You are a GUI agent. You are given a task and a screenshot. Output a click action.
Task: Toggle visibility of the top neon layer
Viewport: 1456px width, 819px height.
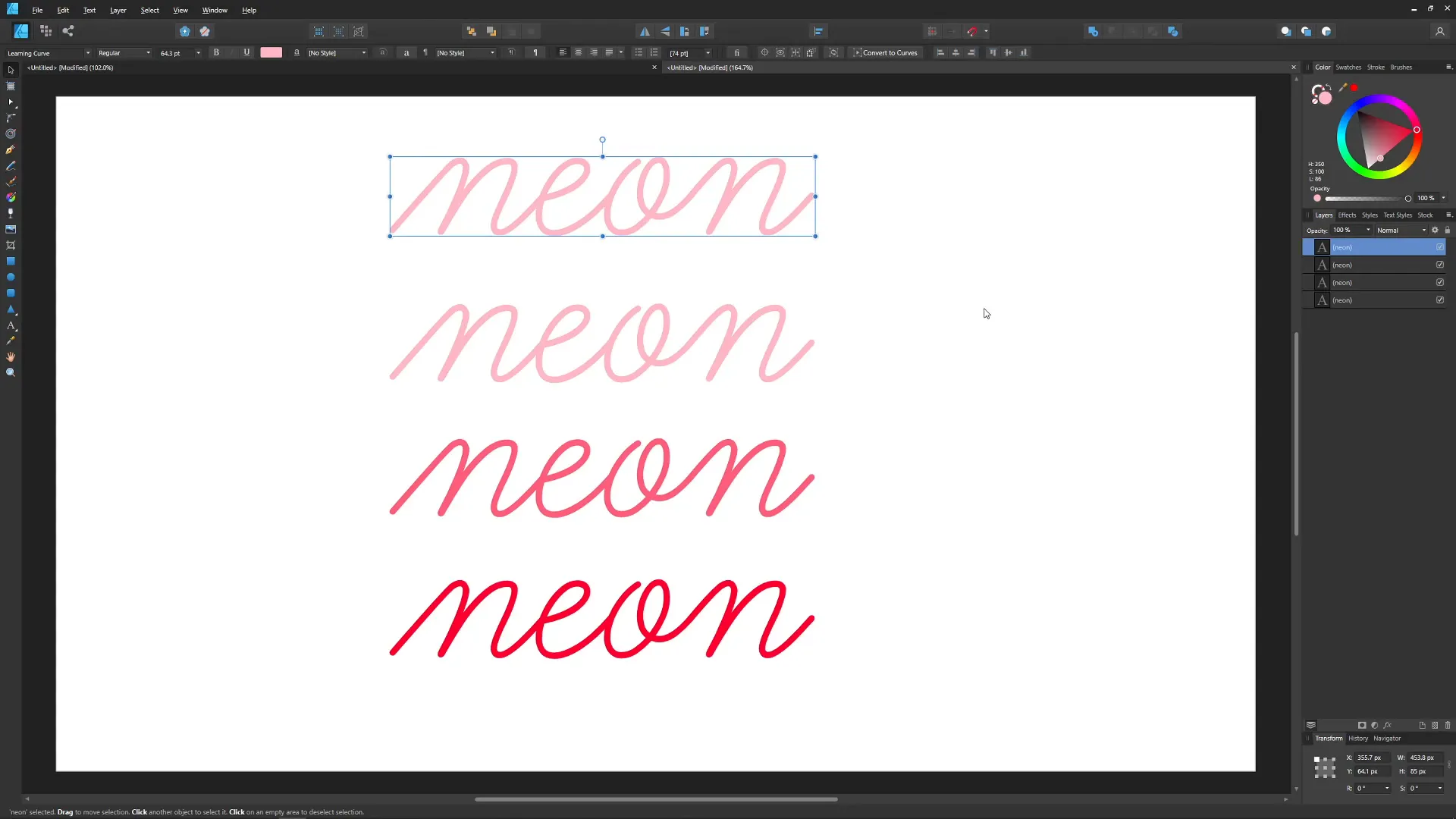1439,247
